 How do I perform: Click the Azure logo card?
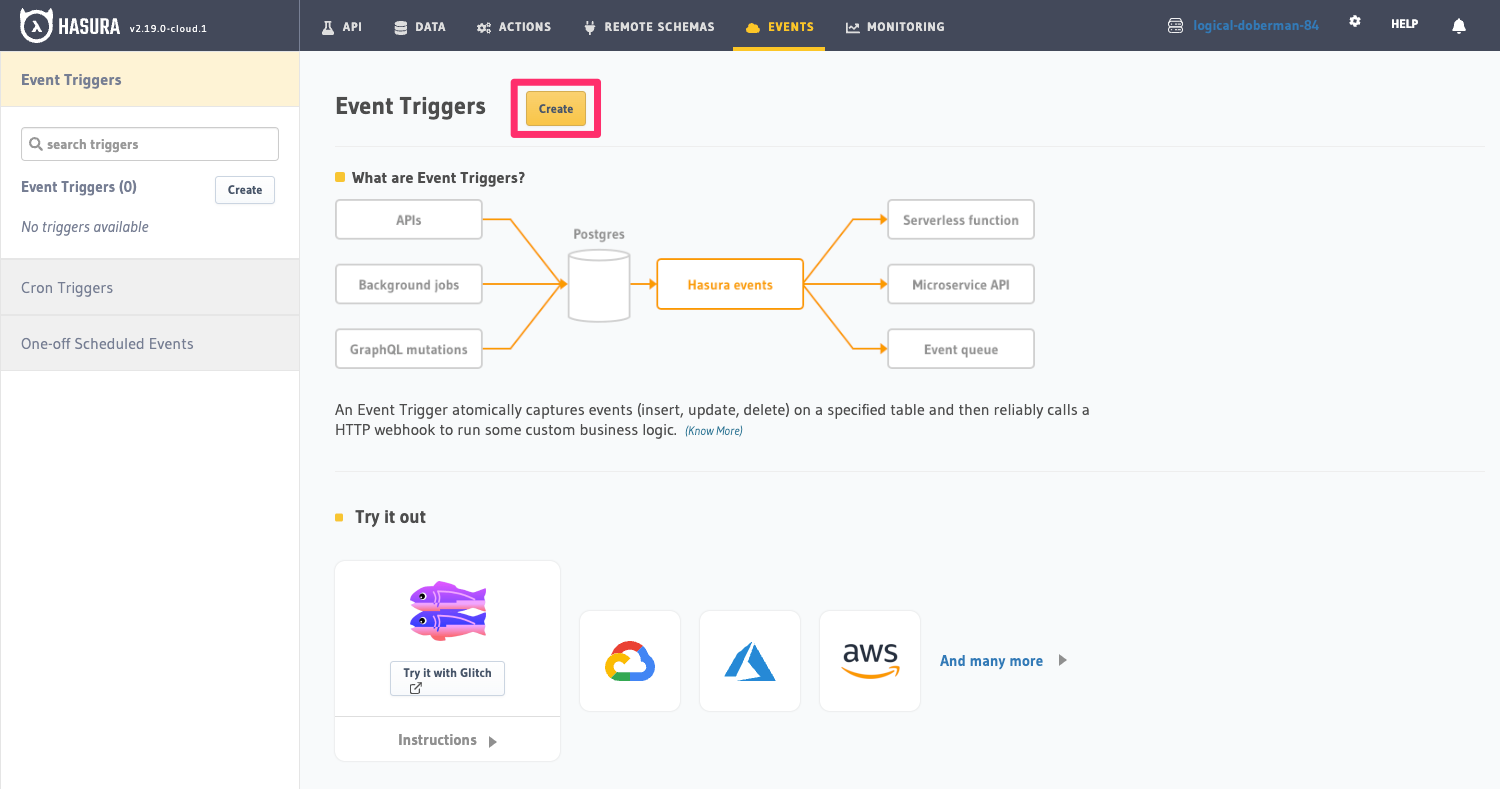[750, 661]
